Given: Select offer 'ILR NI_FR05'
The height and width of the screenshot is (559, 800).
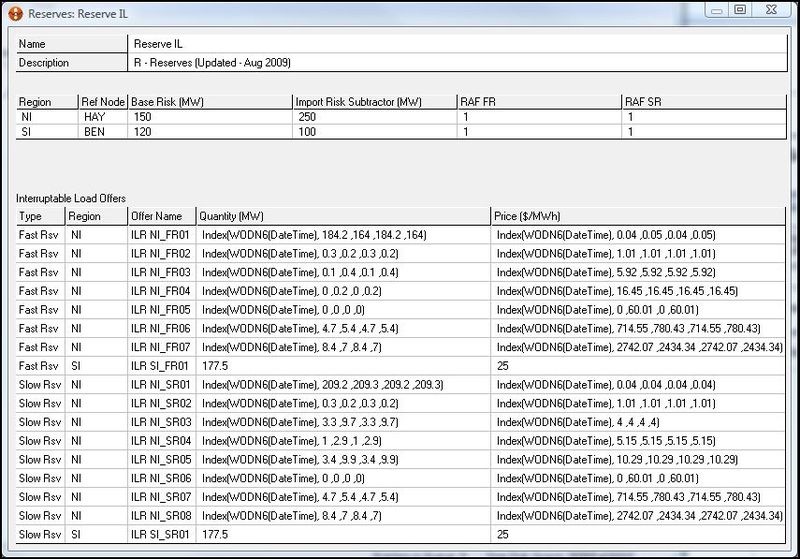Looking at the screenshot, I should tap(162, 310).
